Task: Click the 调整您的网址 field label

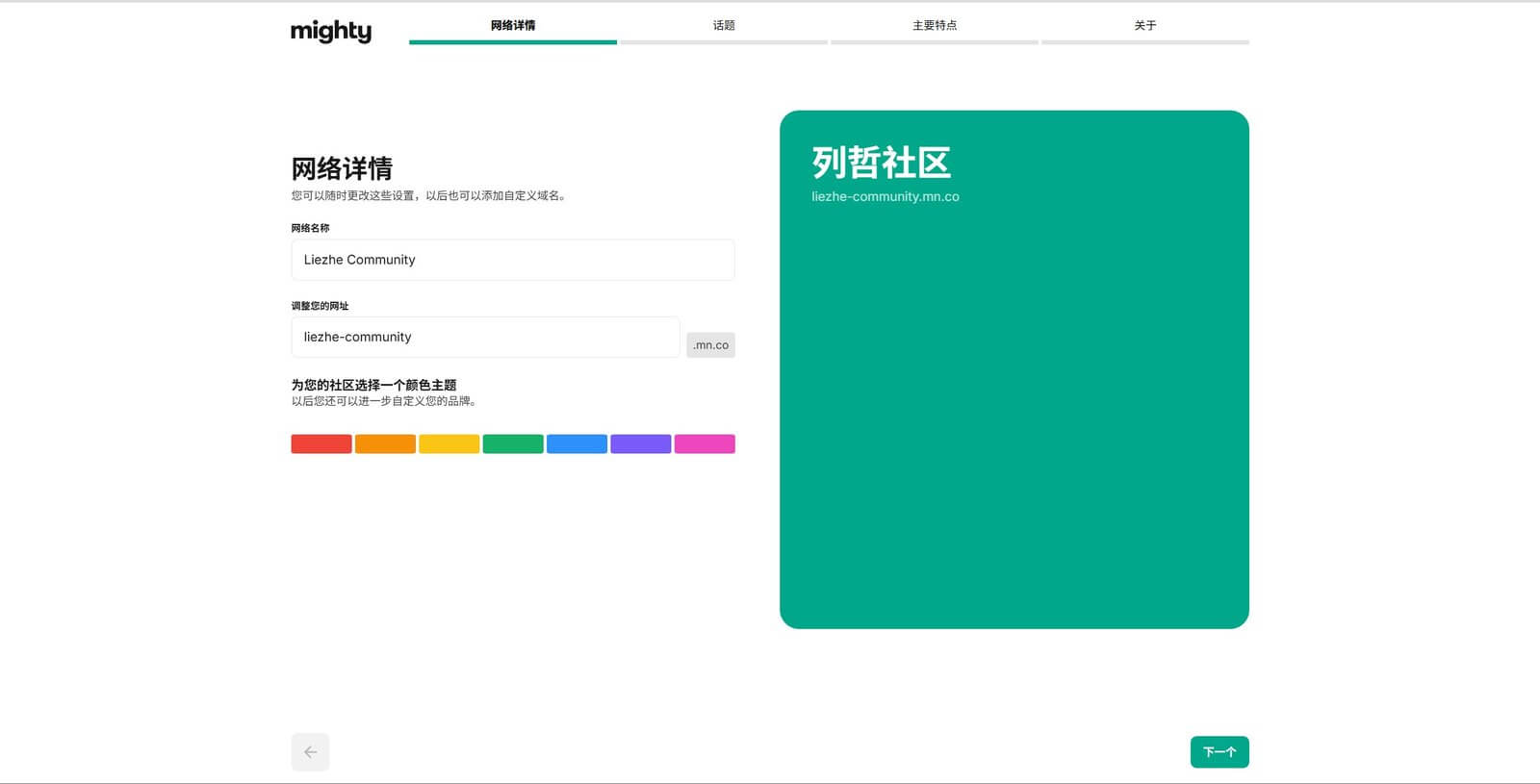Action: [321, 306]
